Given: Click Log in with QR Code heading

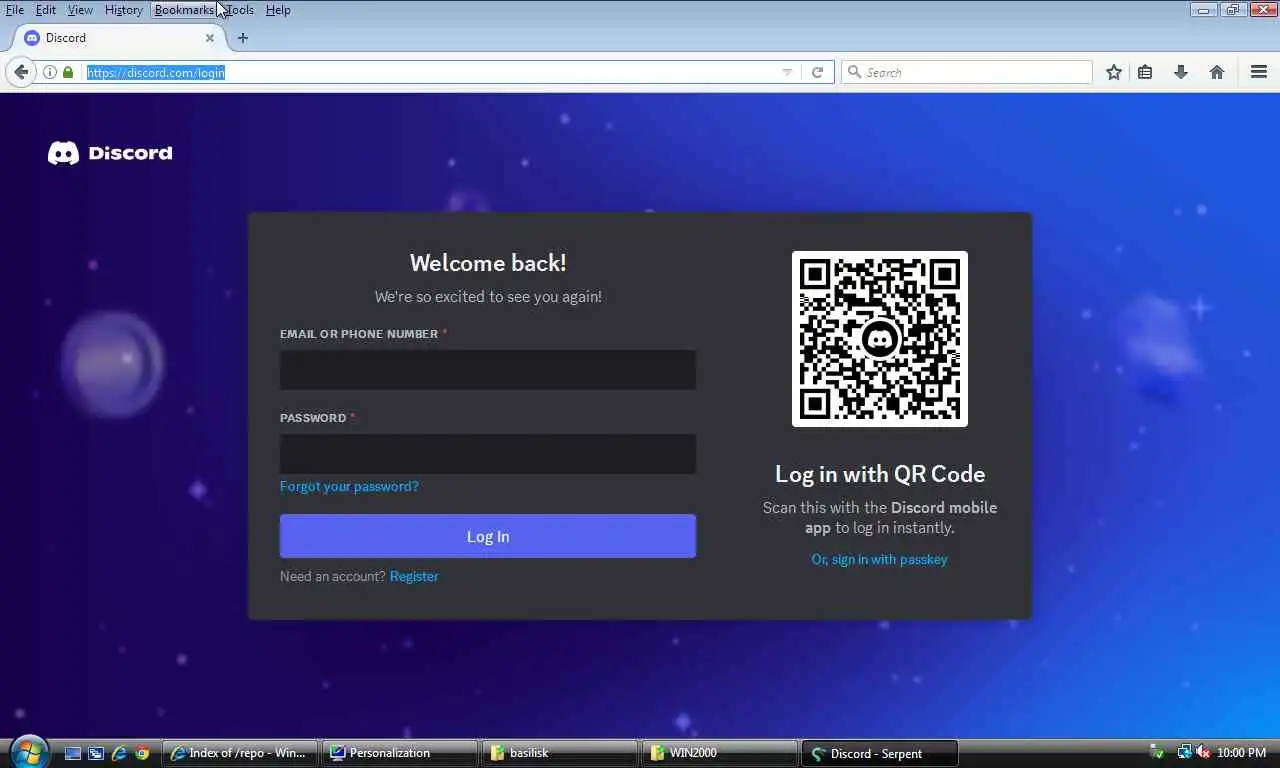Looking at the screenshot, I should [880, 474].
